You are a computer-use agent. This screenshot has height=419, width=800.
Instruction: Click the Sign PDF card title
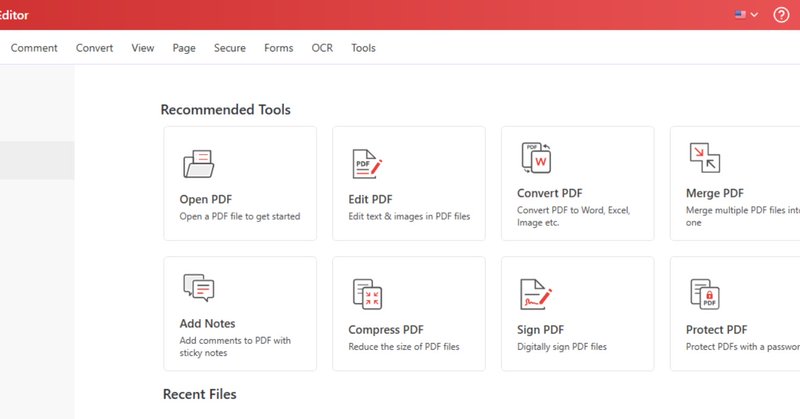coord(540,330)
